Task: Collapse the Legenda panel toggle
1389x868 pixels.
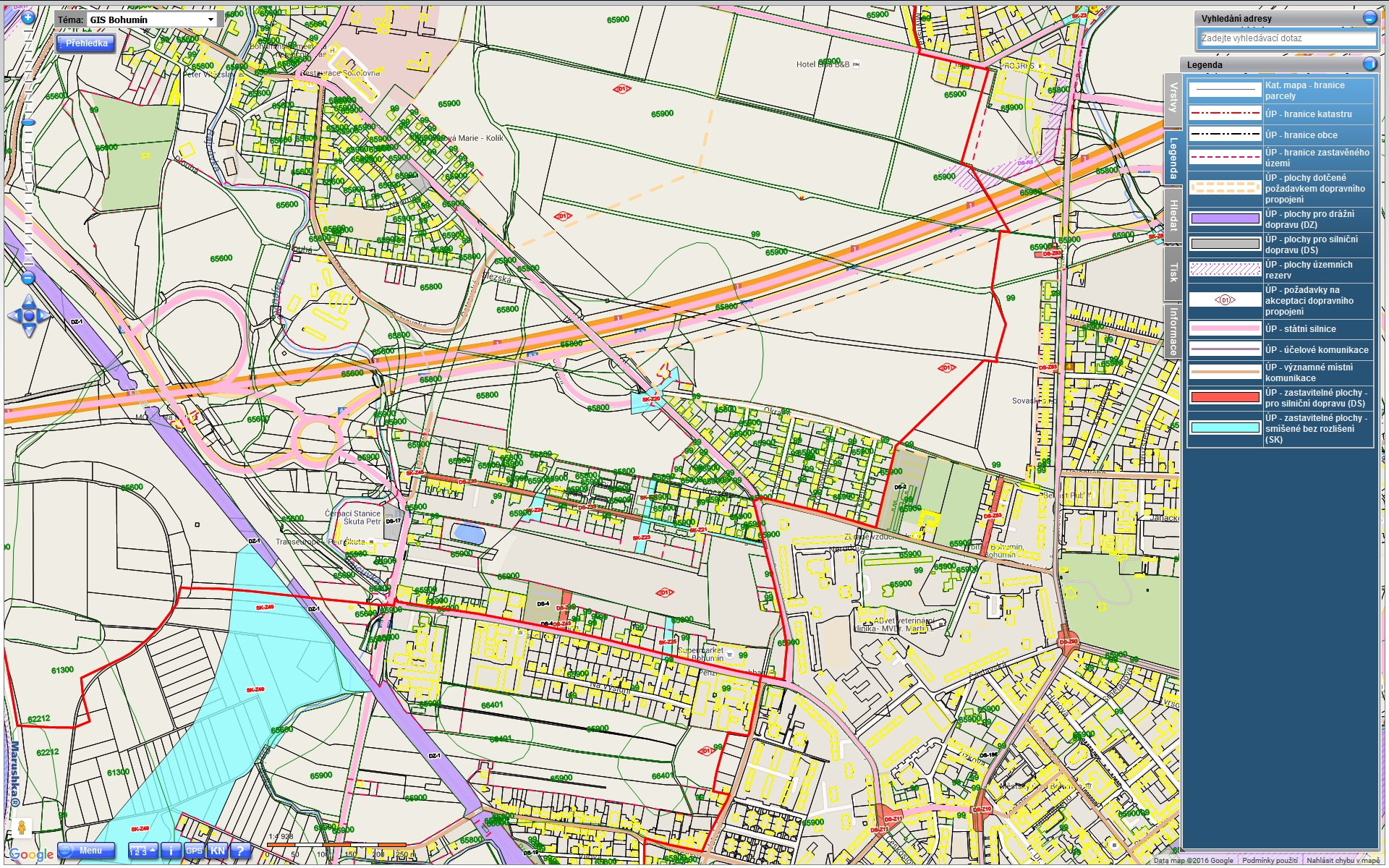Action: coord(1369,64)
